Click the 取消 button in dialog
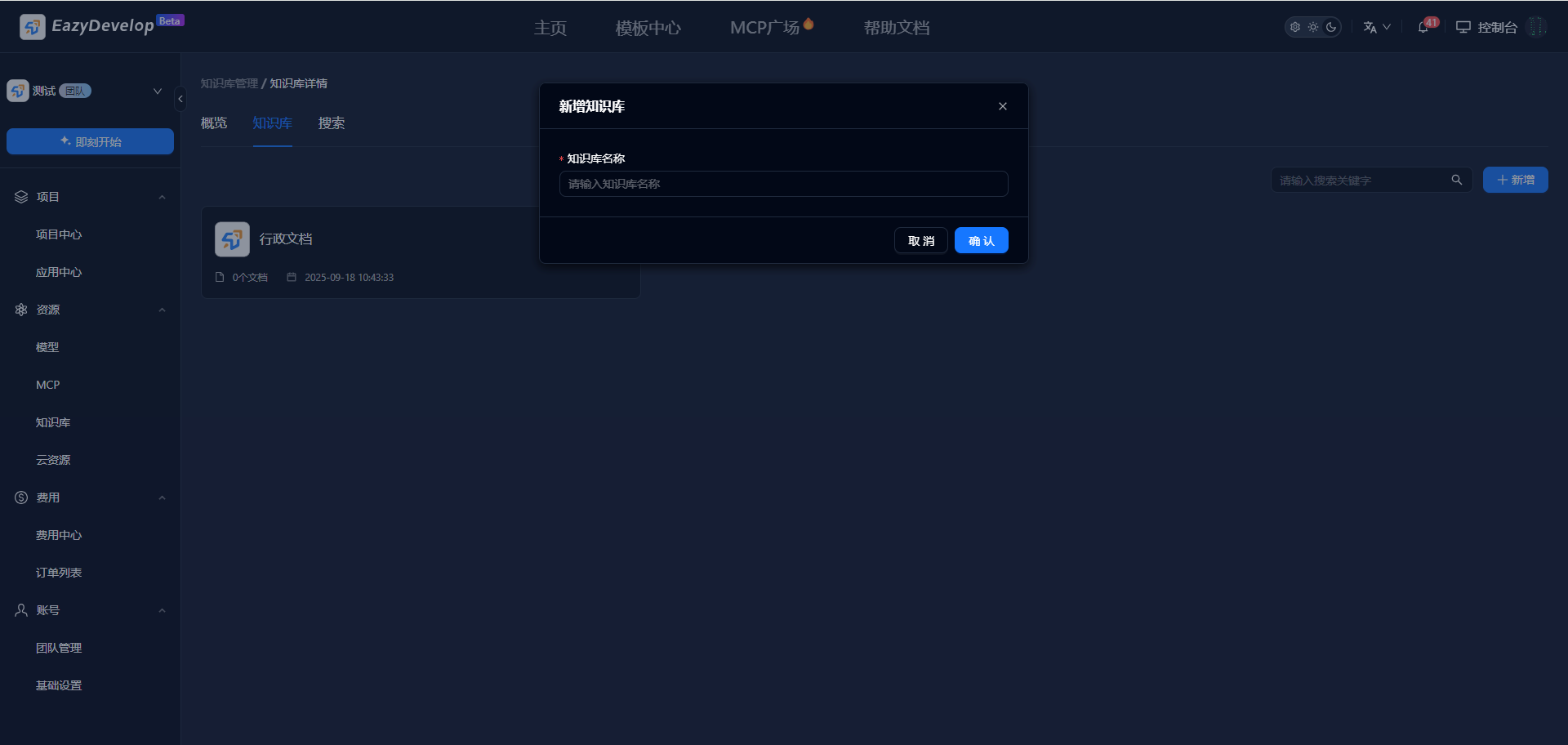 click(920, 241)
